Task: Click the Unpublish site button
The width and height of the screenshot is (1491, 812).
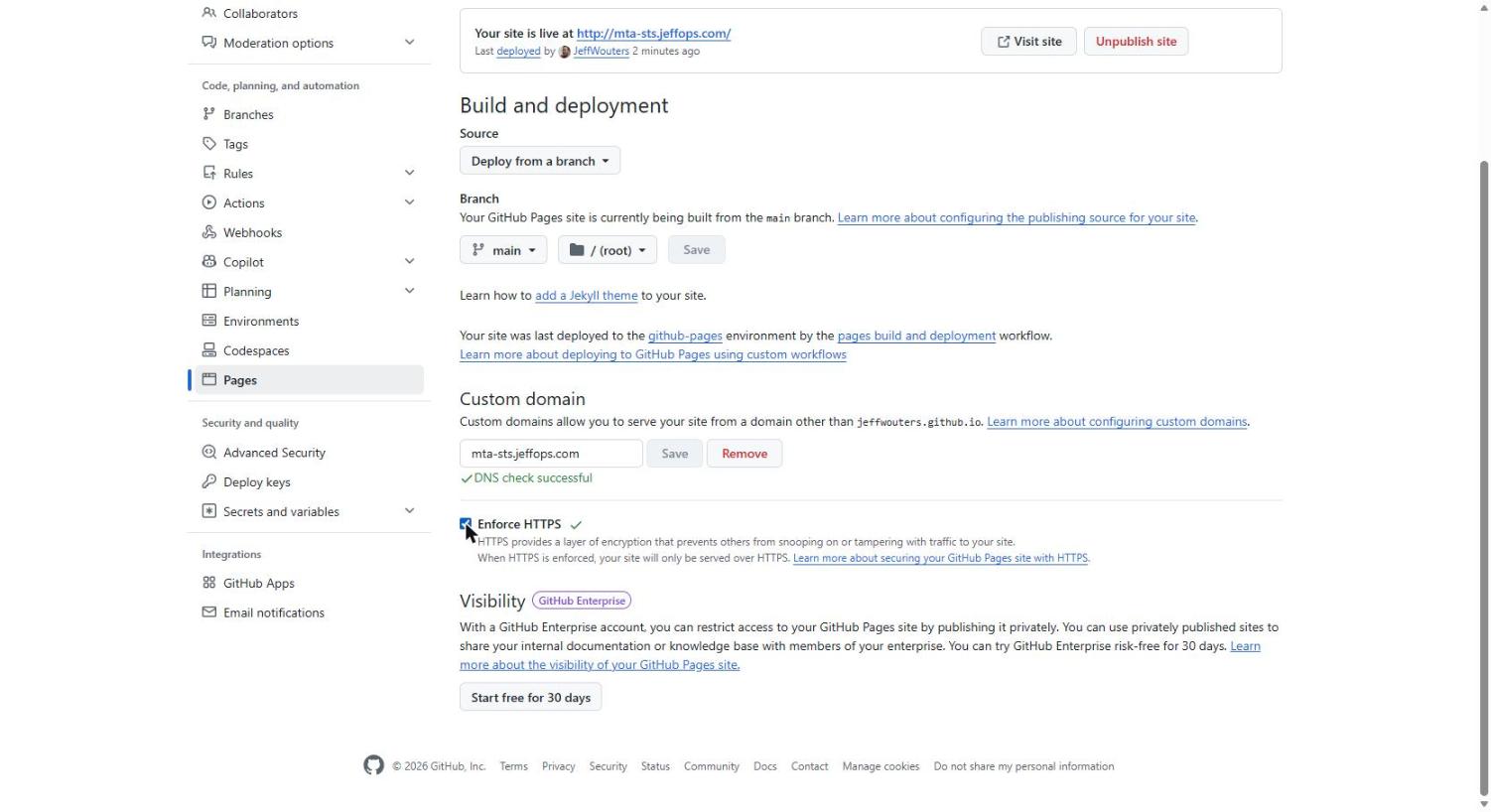Action: 1136,42
